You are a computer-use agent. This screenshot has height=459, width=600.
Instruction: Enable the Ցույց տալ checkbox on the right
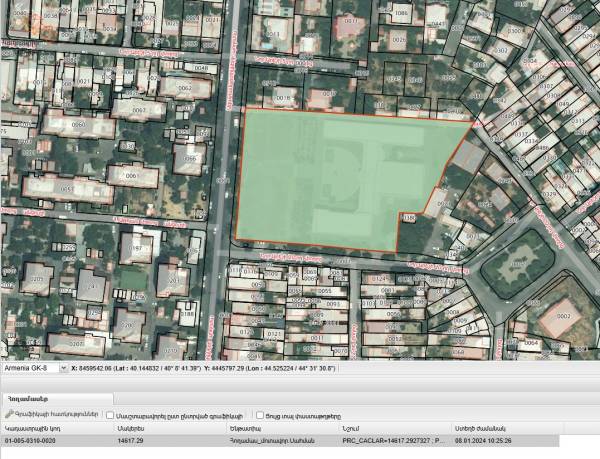tap(260, 414)
